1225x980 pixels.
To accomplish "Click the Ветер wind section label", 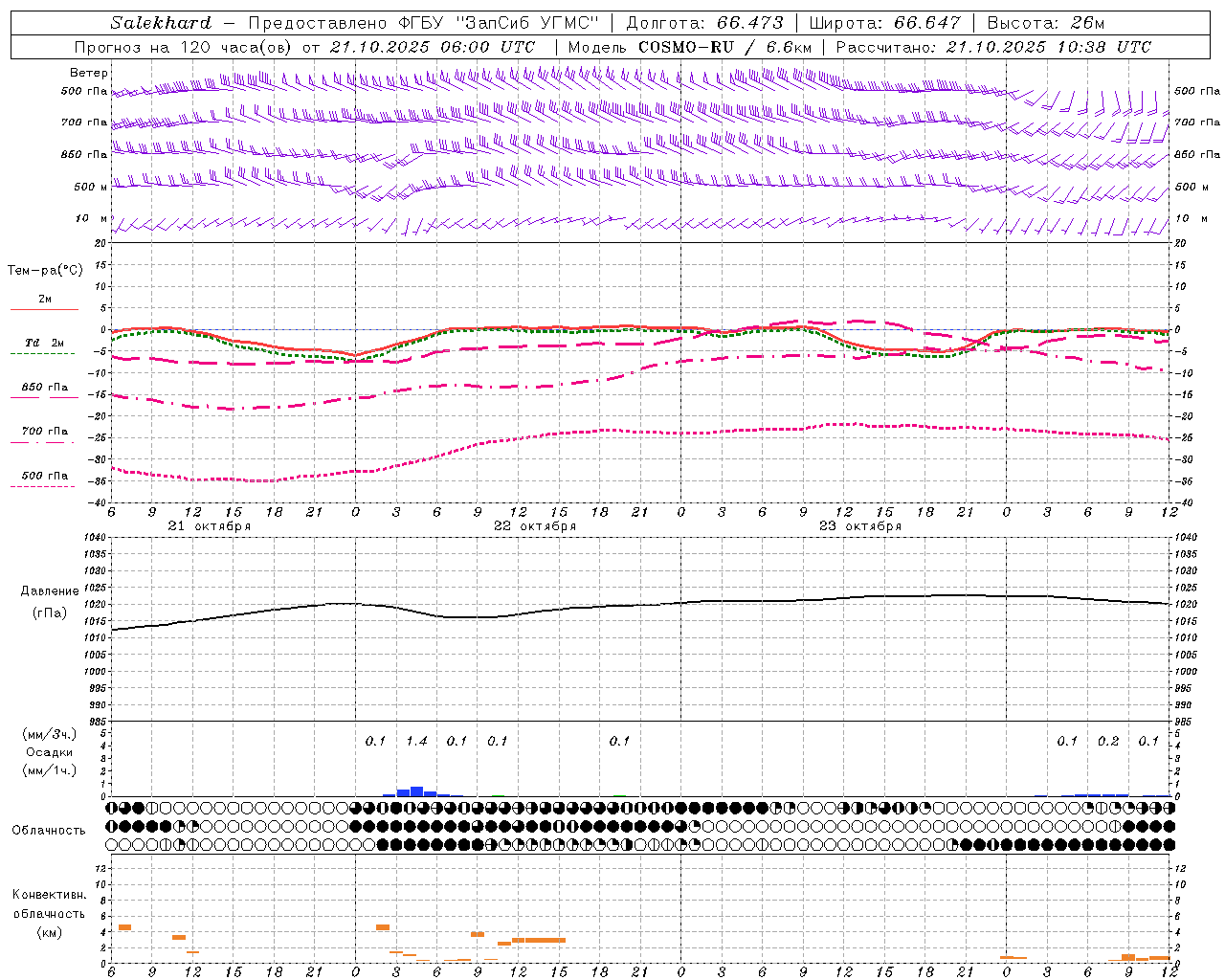I will 89,73.
